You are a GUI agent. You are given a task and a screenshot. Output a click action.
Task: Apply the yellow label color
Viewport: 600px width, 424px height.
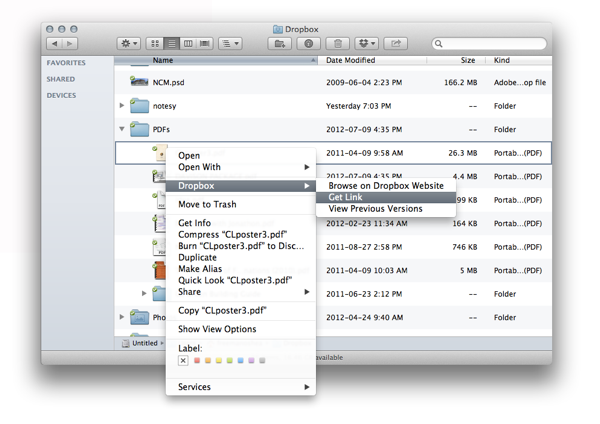coord(218,360)
